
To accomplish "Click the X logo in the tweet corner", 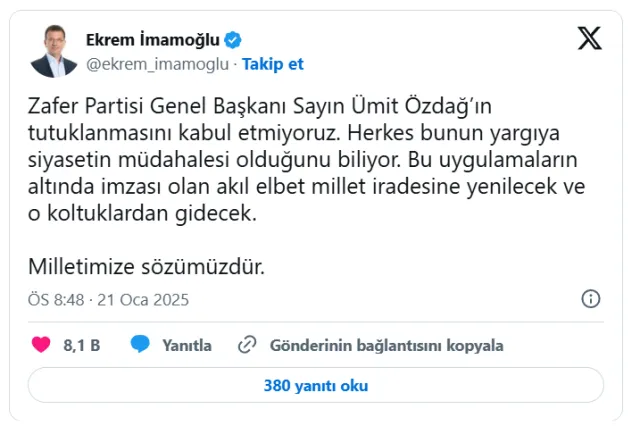I will click(589, 38).
